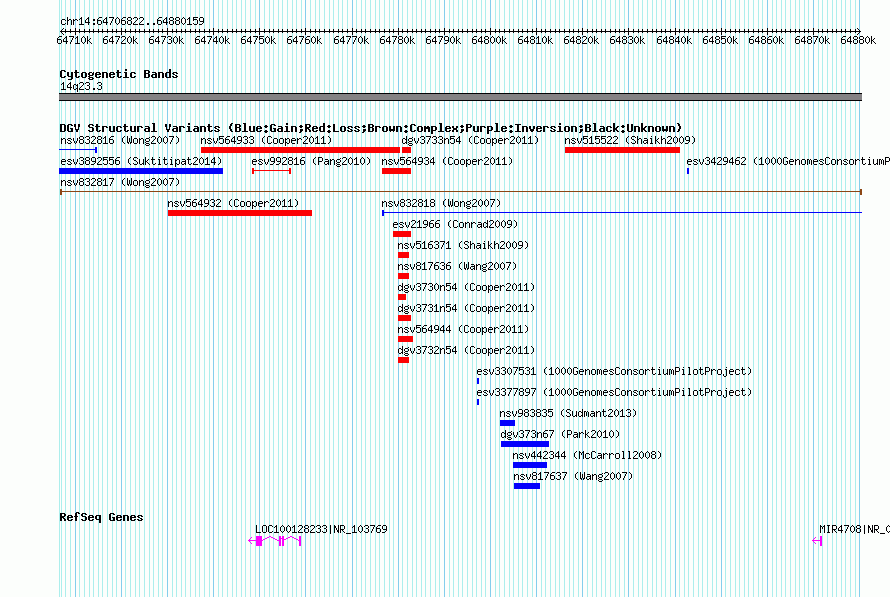Click the nsv817636 (Wang2007) label
This screenshot has width=890, height=597.
click(x=457, y=266)
